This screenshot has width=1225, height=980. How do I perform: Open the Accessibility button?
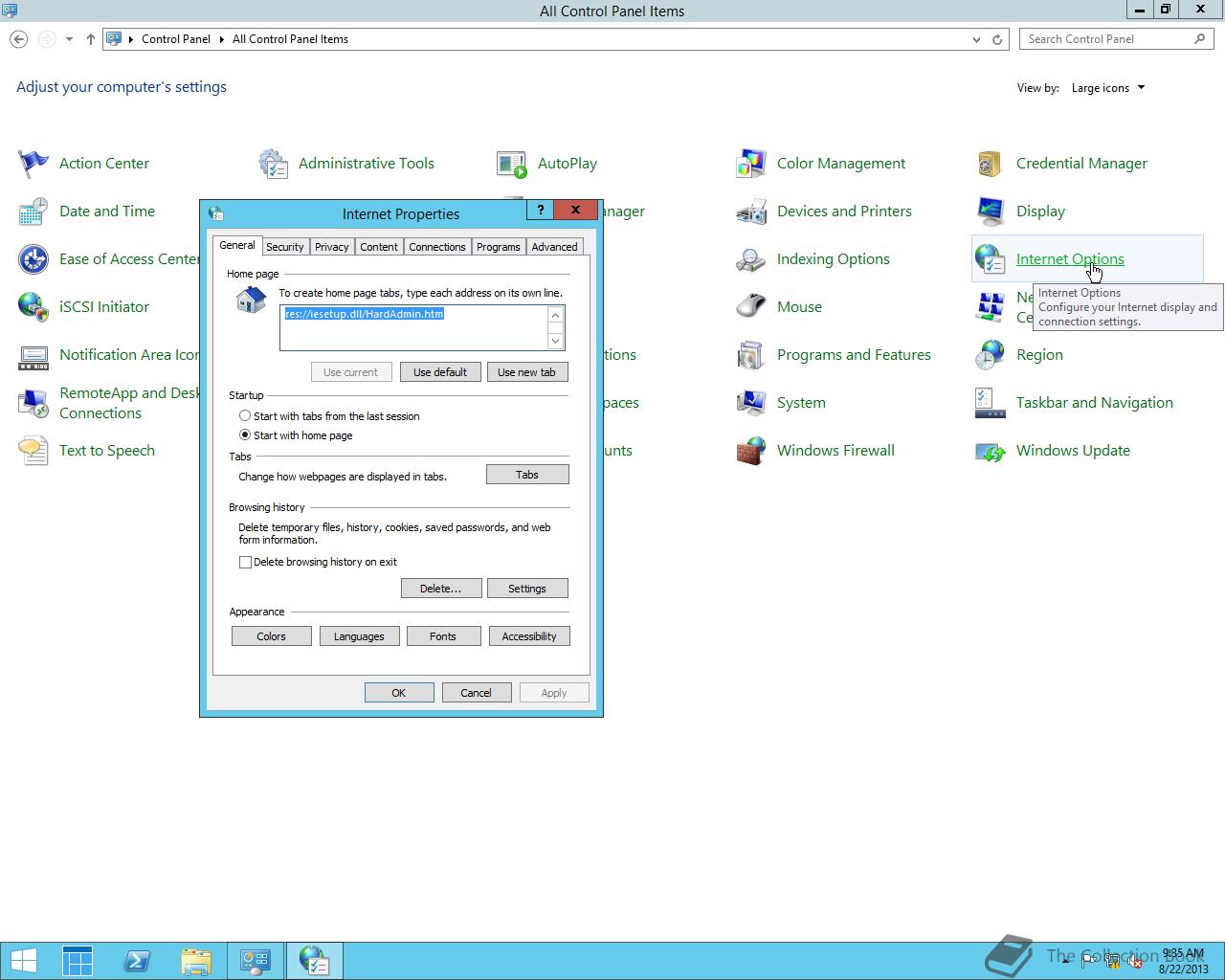pyautogui.click(x=529, y=636)
